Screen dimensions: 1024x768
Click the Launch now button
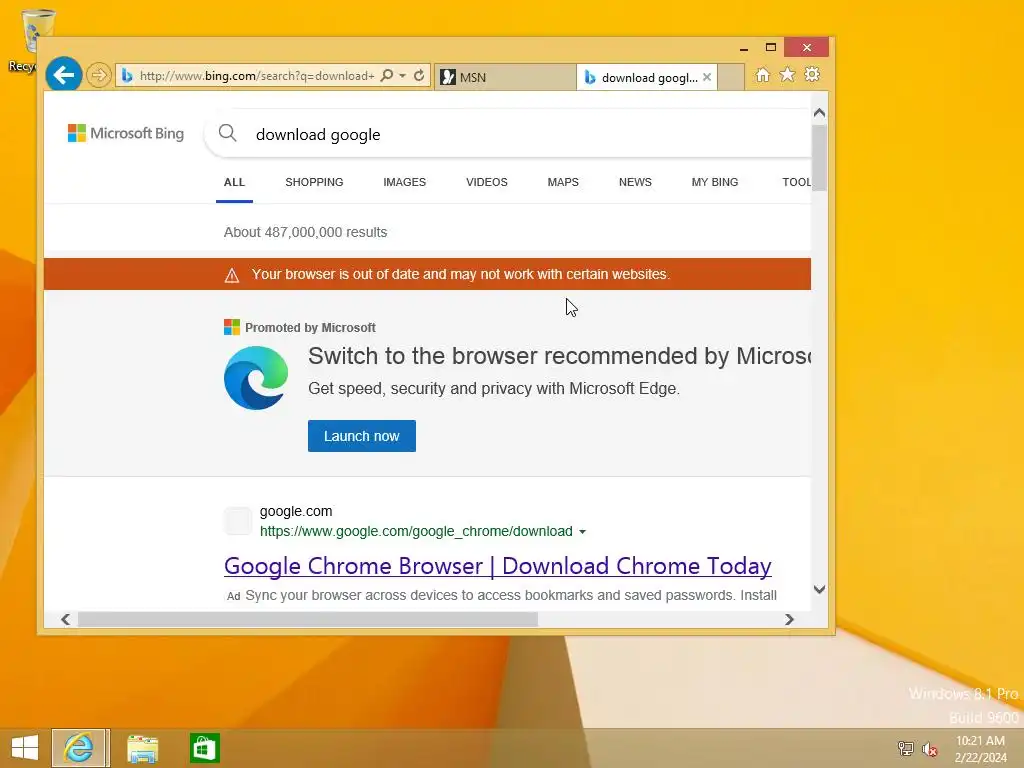pyautogui.click(x=362, y=436)
